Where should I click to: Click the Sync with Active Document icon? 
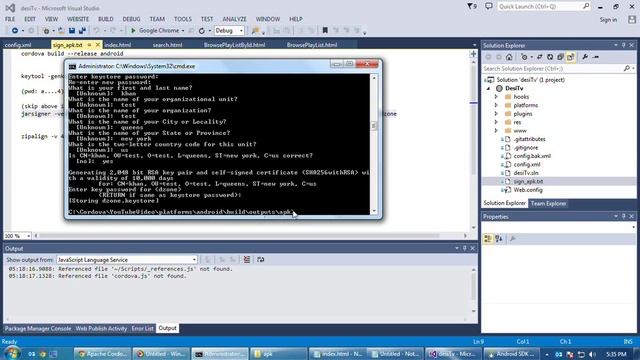coord(540,57)
